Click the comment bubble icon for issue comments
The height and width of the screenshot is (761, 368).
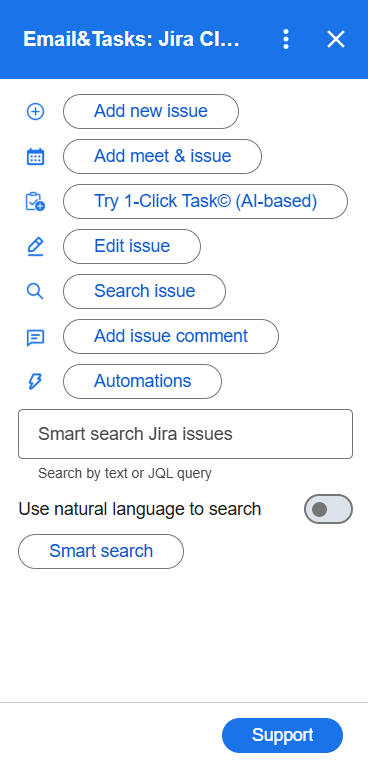pyautogui.click(x=35, y=337)
